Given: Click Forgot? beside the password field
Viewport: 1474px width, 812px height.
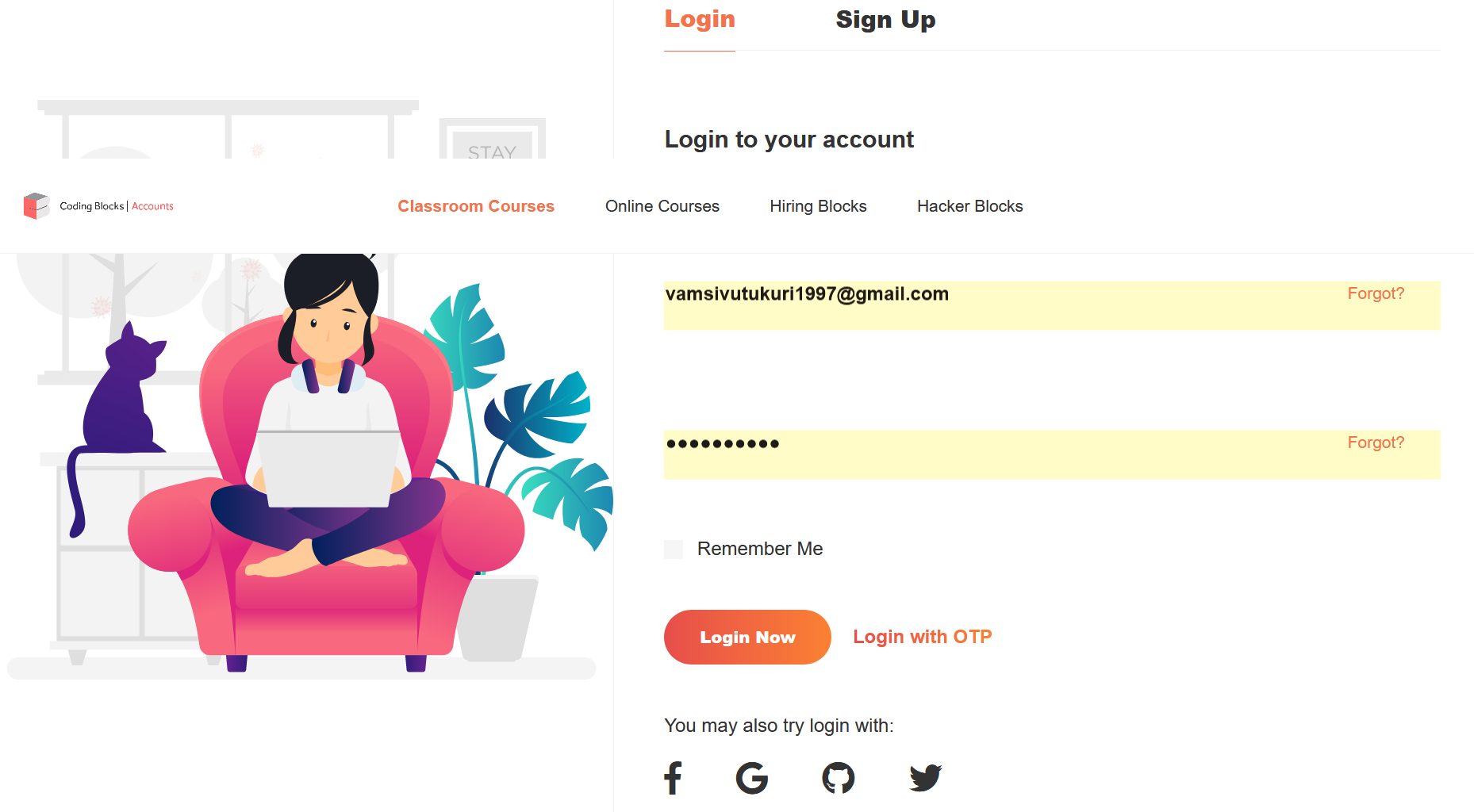Looking at the screenshot, I should click(1376, 442).
